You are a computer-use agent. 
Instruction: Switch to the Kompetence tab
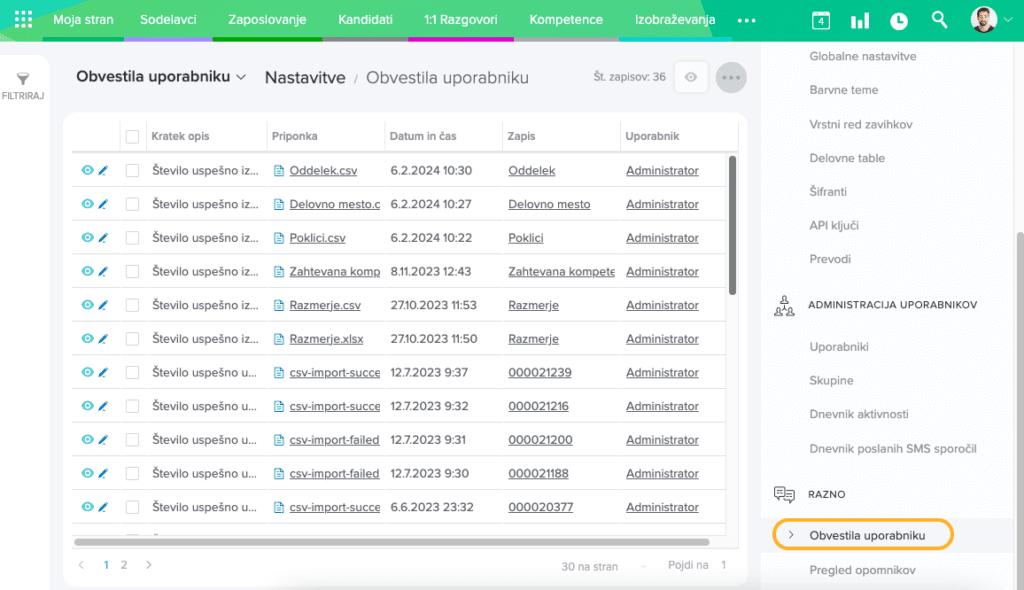tap(566, 20)
